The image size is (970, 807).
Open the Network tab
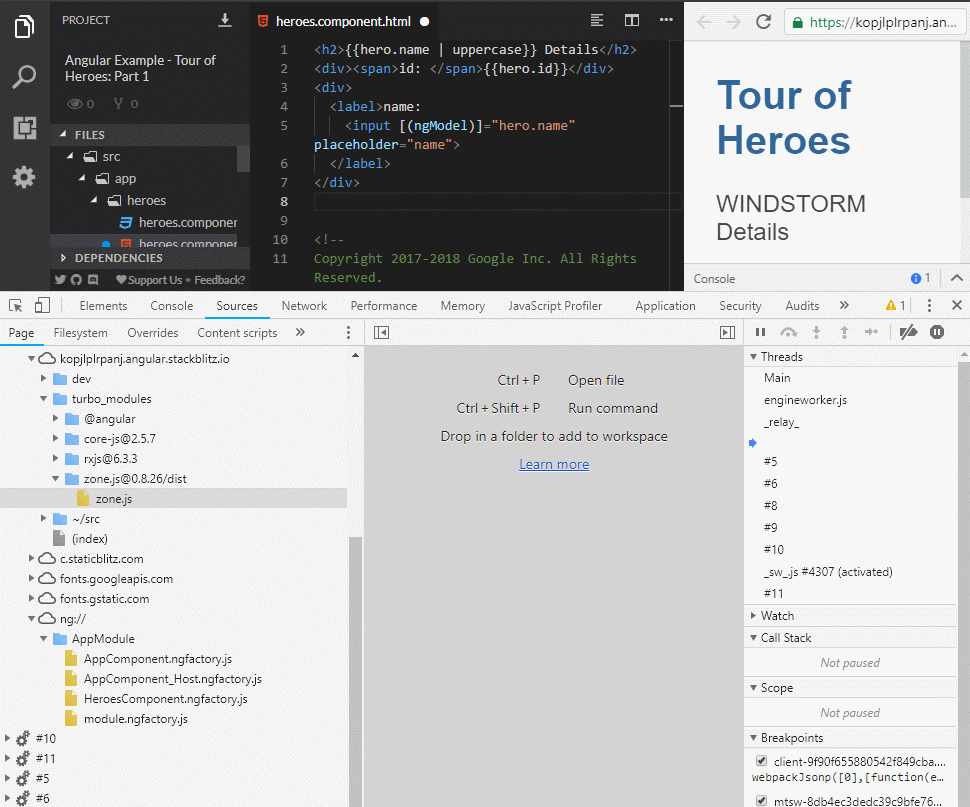pyautogui.click(x=304, y=305)
